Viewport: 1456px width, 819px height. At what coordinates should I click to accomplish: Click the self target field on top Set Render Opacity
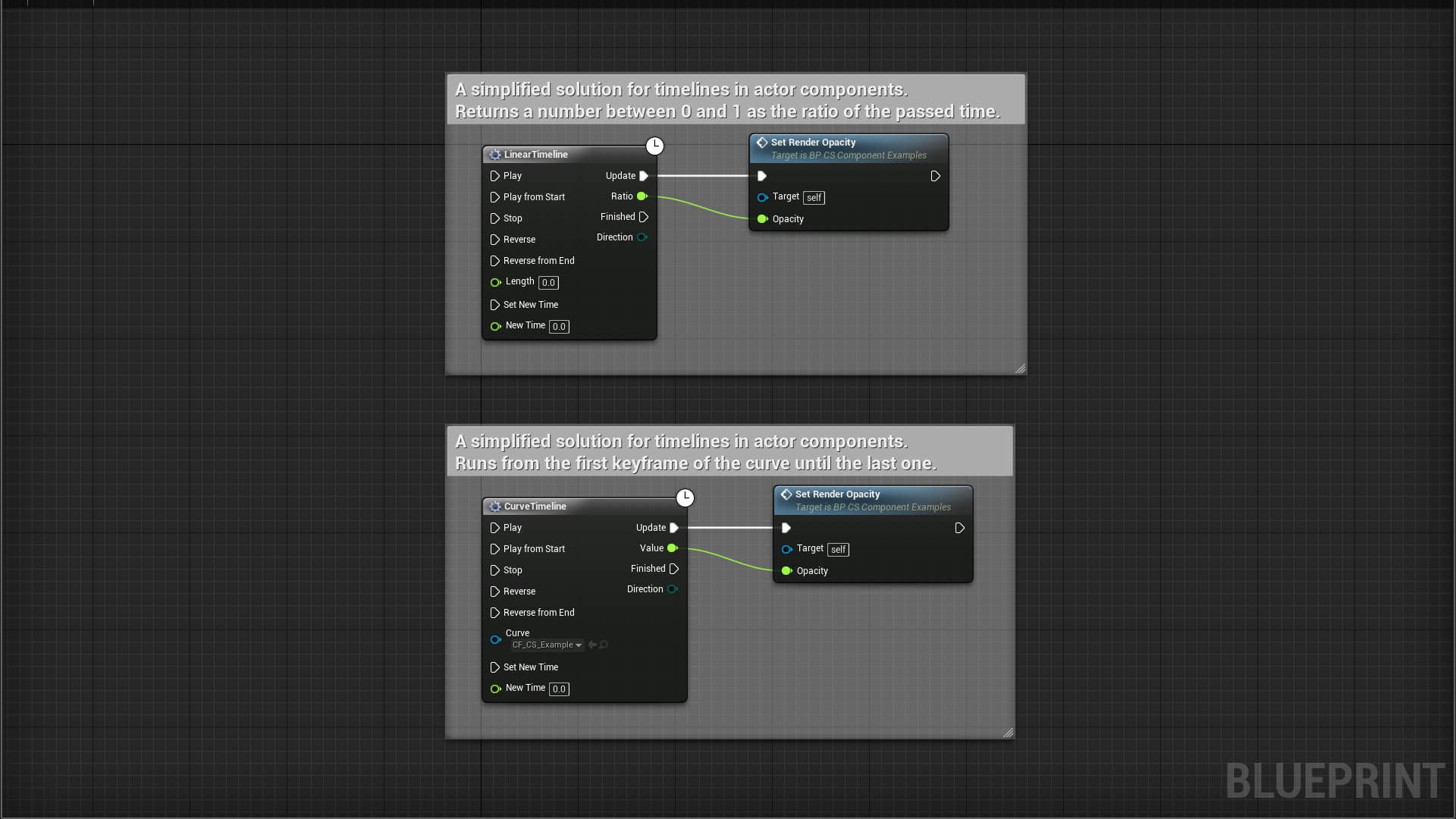tap(813, 197)
